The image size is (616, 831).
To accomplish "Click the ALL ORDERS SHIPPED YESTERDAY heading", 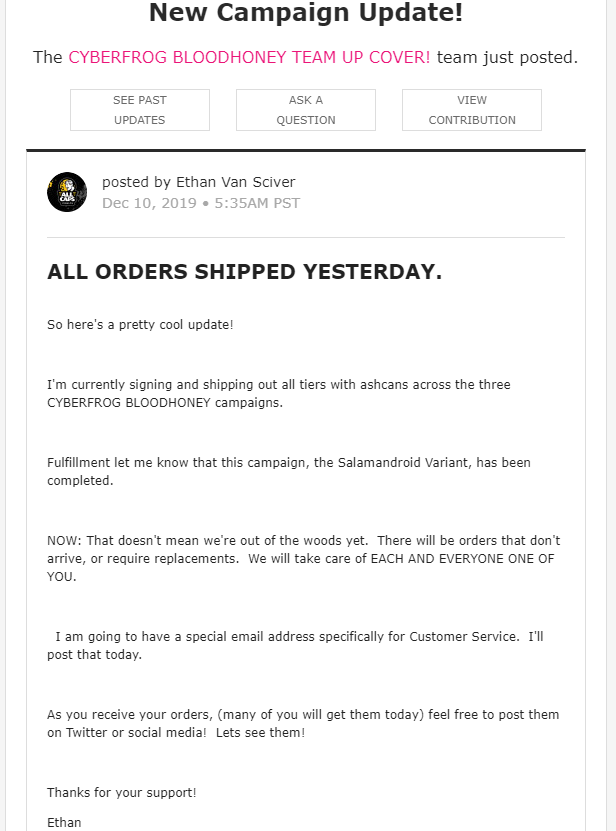I will pyautogui.click(x=244, y=272).
